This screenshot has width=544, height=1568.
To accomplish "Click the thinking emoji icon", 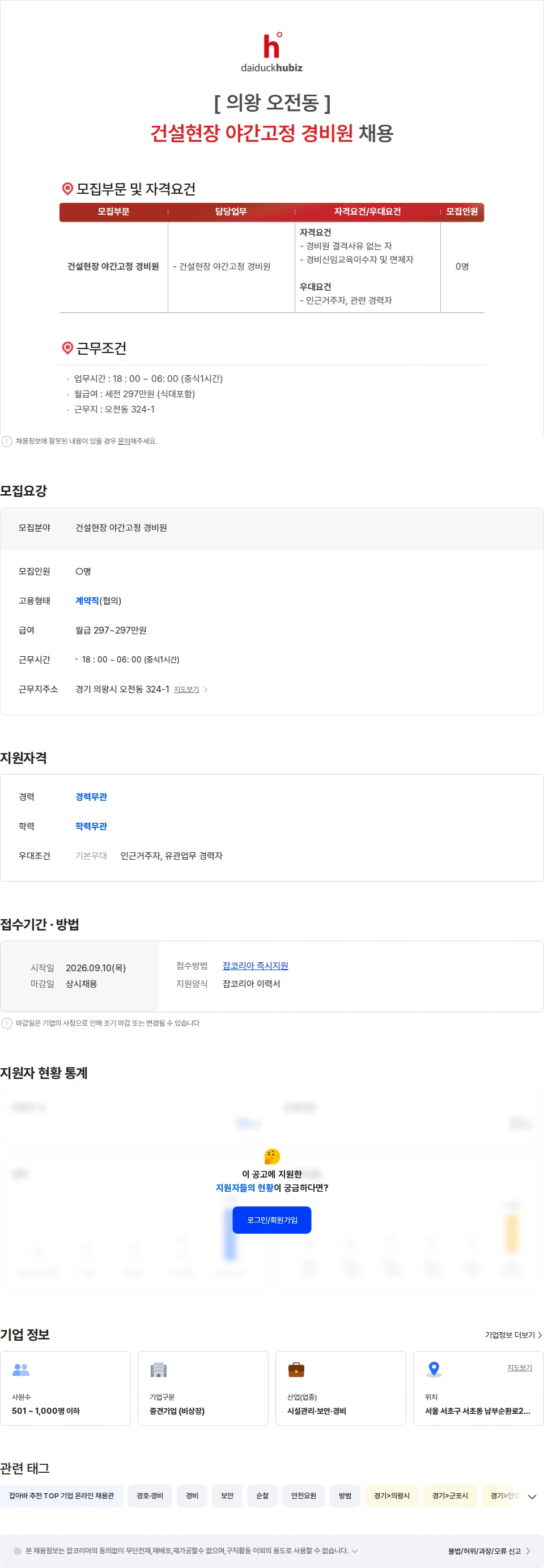I will pos(272,1156).
